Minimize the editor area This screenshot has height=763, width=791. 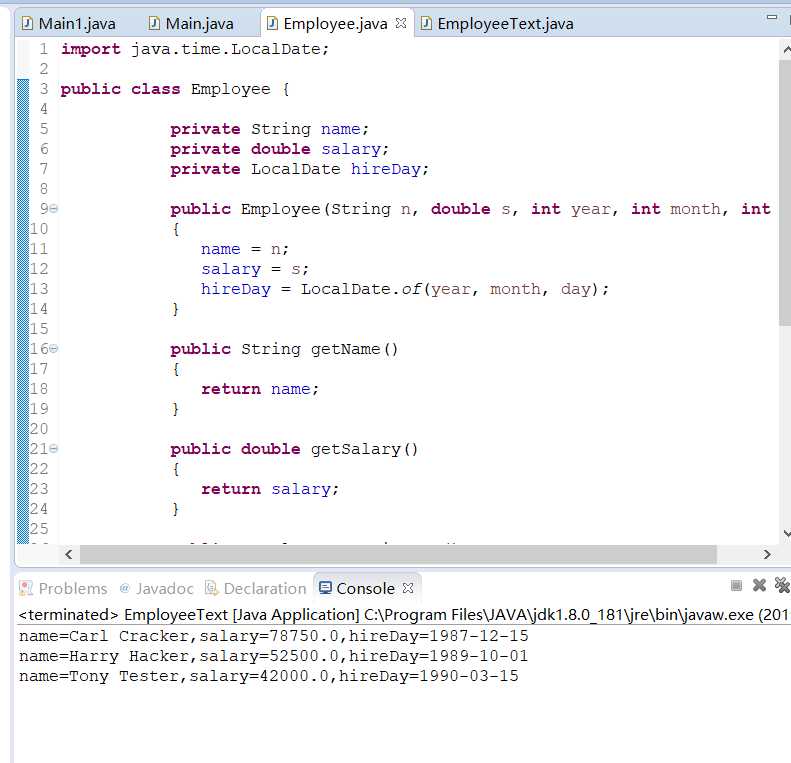[x=771, y=17]
